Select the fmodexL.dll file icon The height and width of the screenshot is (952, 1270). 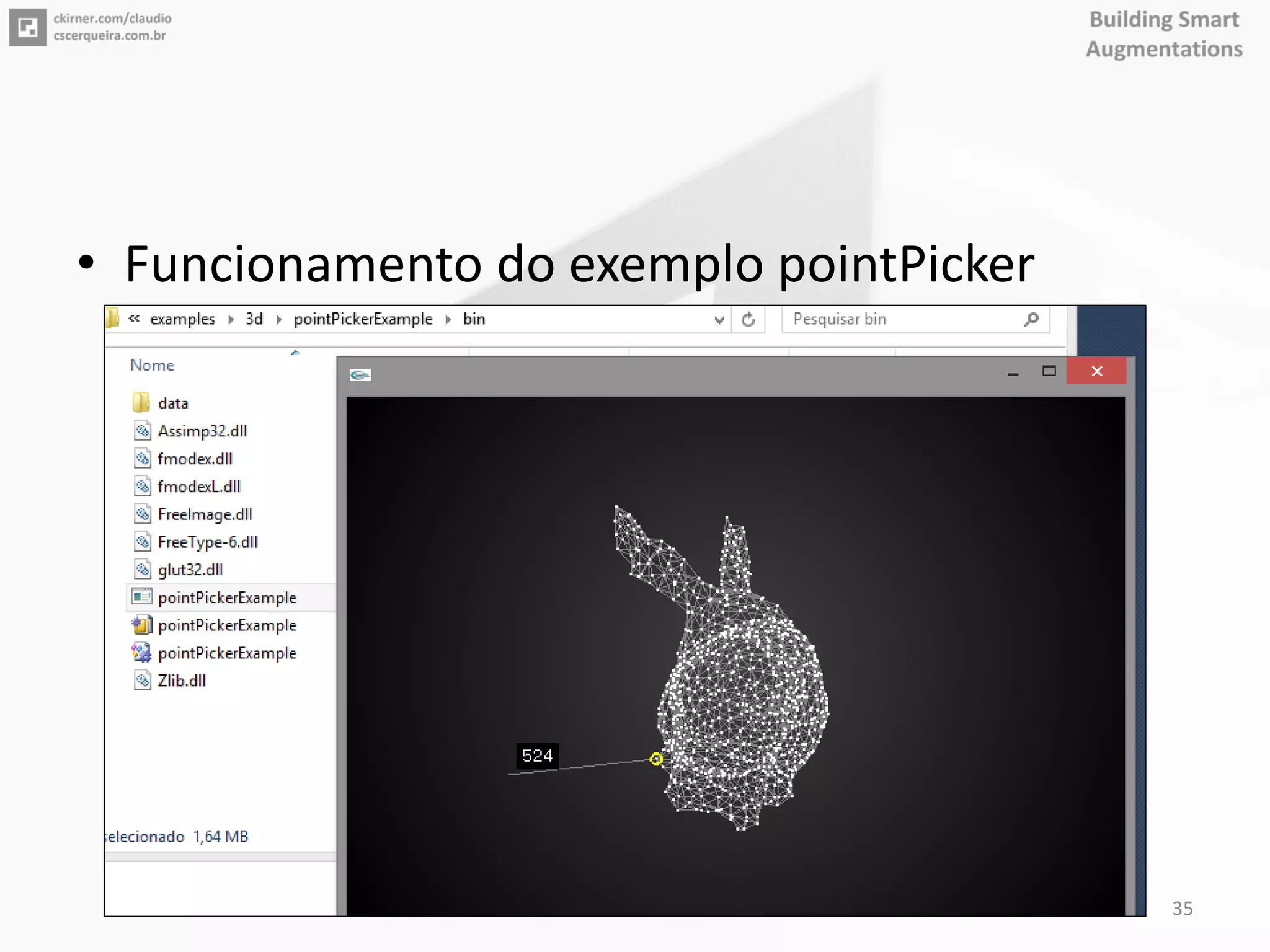pos(143,486)
